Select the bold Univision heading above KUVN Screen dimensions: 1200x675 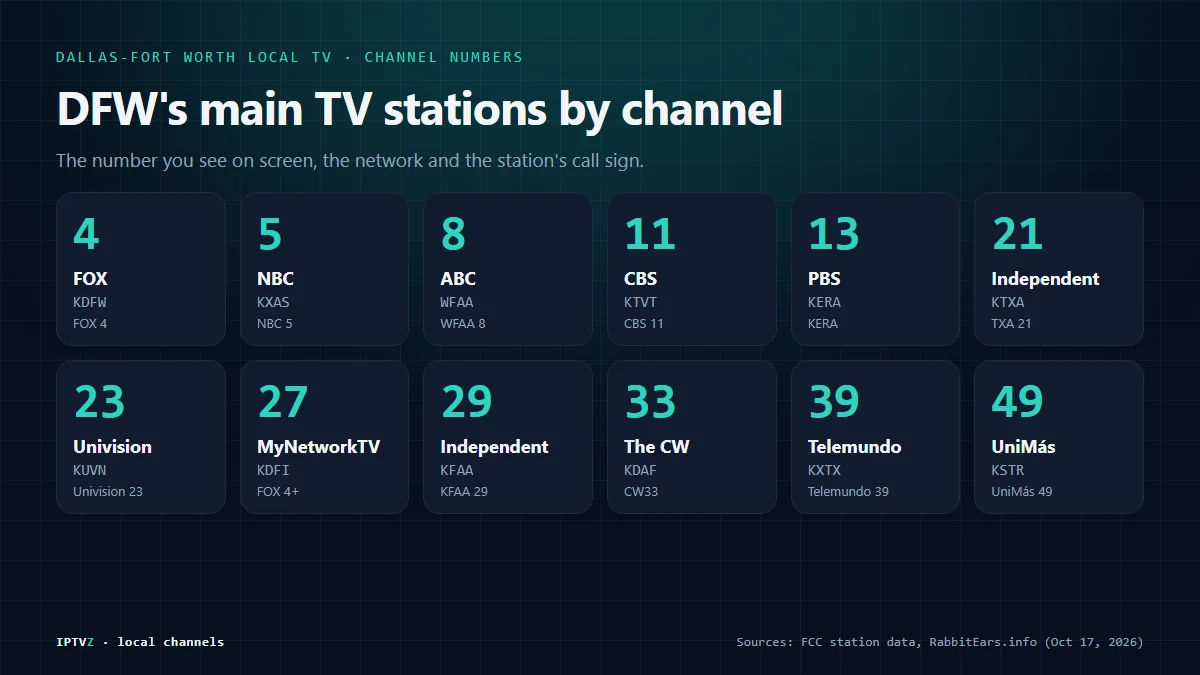[112, 447]
